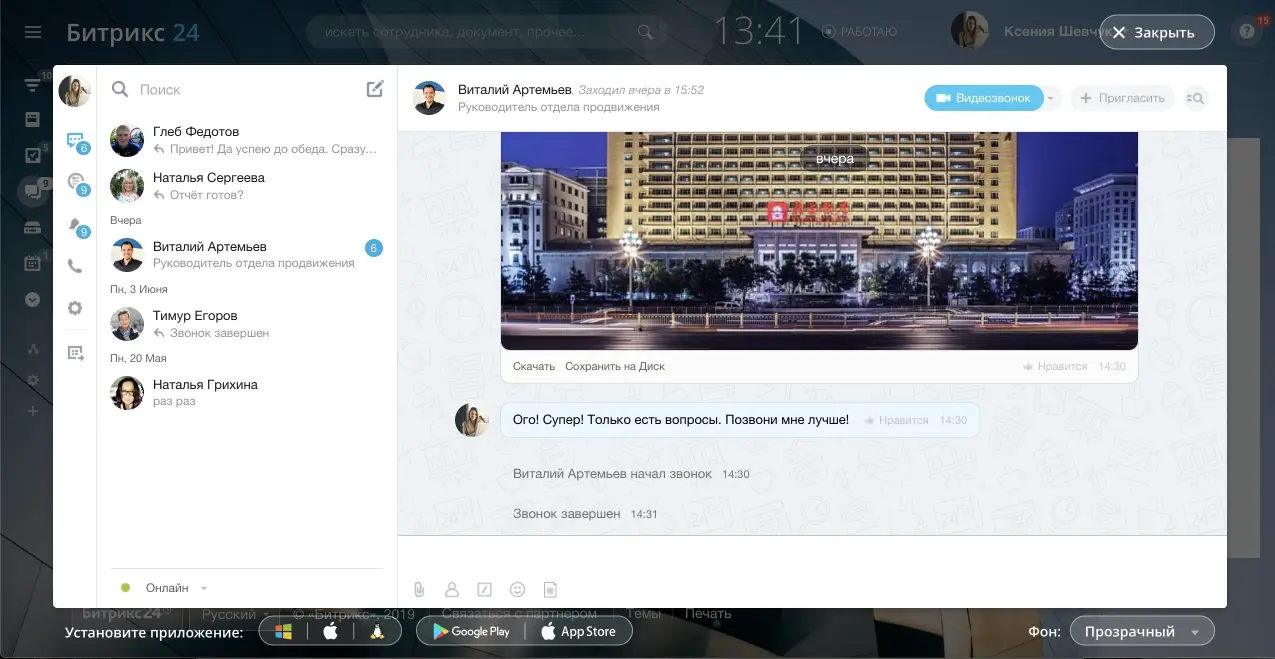This screenshot has height=659, width=1275.
Task: Attach a file using the paperclip icon
Action: [x=419, y=589]
